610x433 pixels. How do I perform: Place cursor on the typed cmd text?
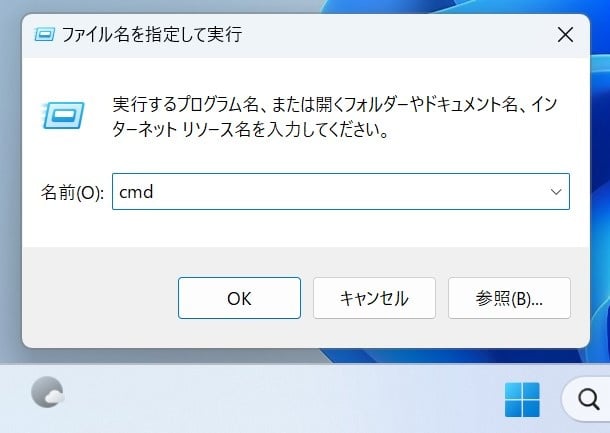136,192
